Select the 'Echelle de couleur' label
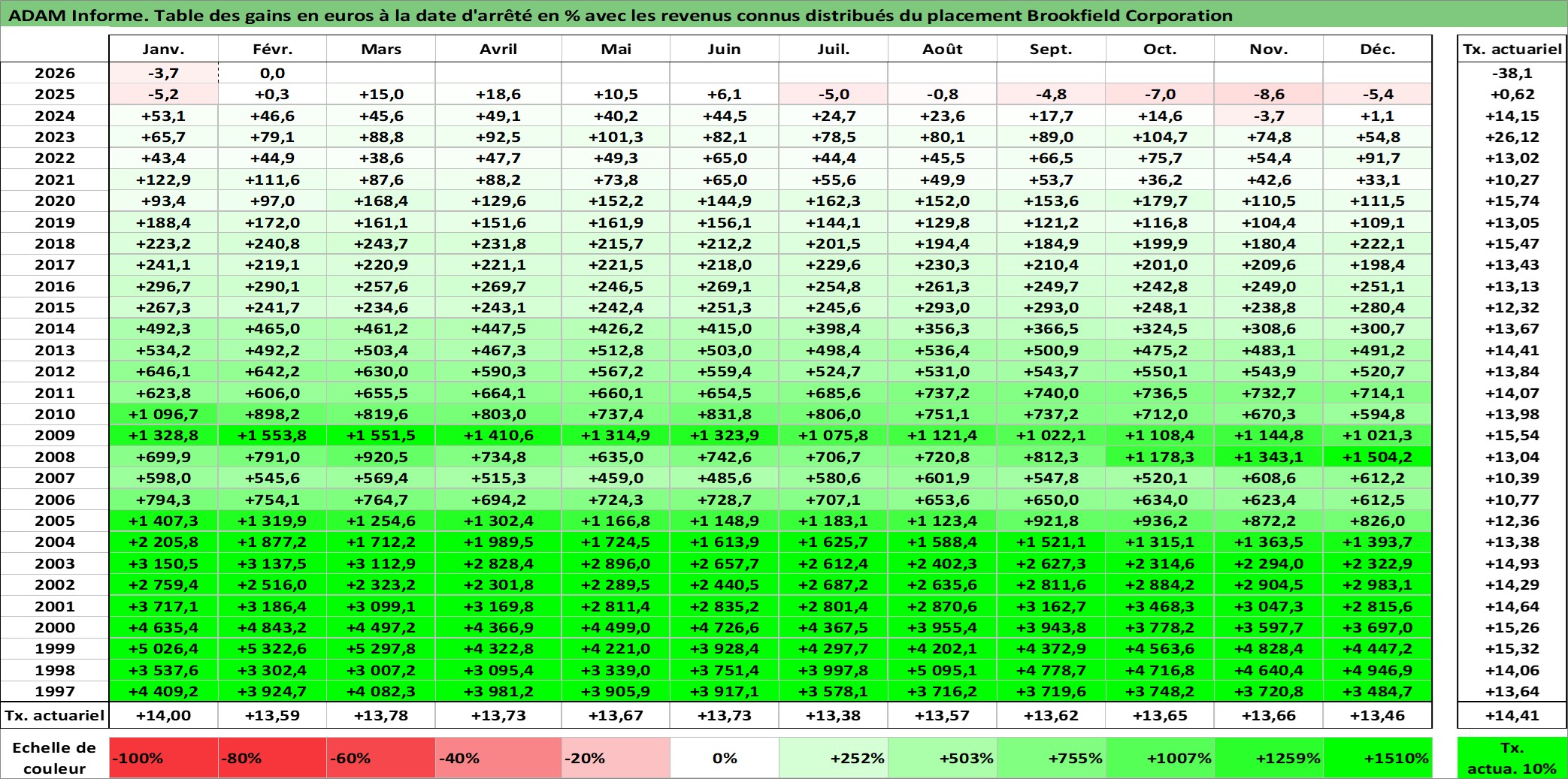1568x779 pixels. click(x=54, y=758)
